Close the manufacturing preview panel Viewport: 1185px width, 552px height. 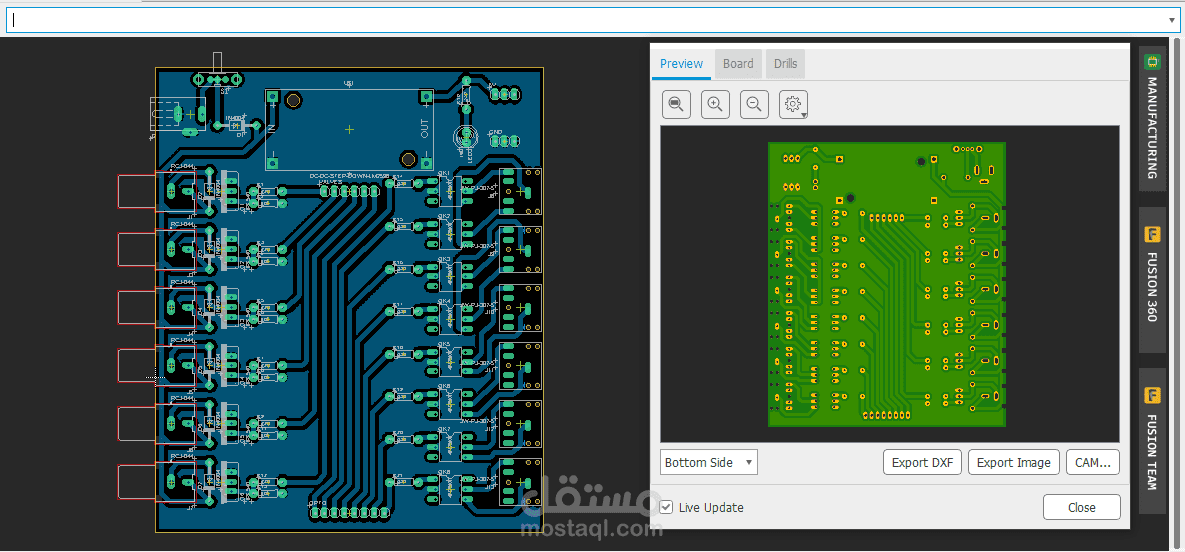click(x=1081, y=507)
